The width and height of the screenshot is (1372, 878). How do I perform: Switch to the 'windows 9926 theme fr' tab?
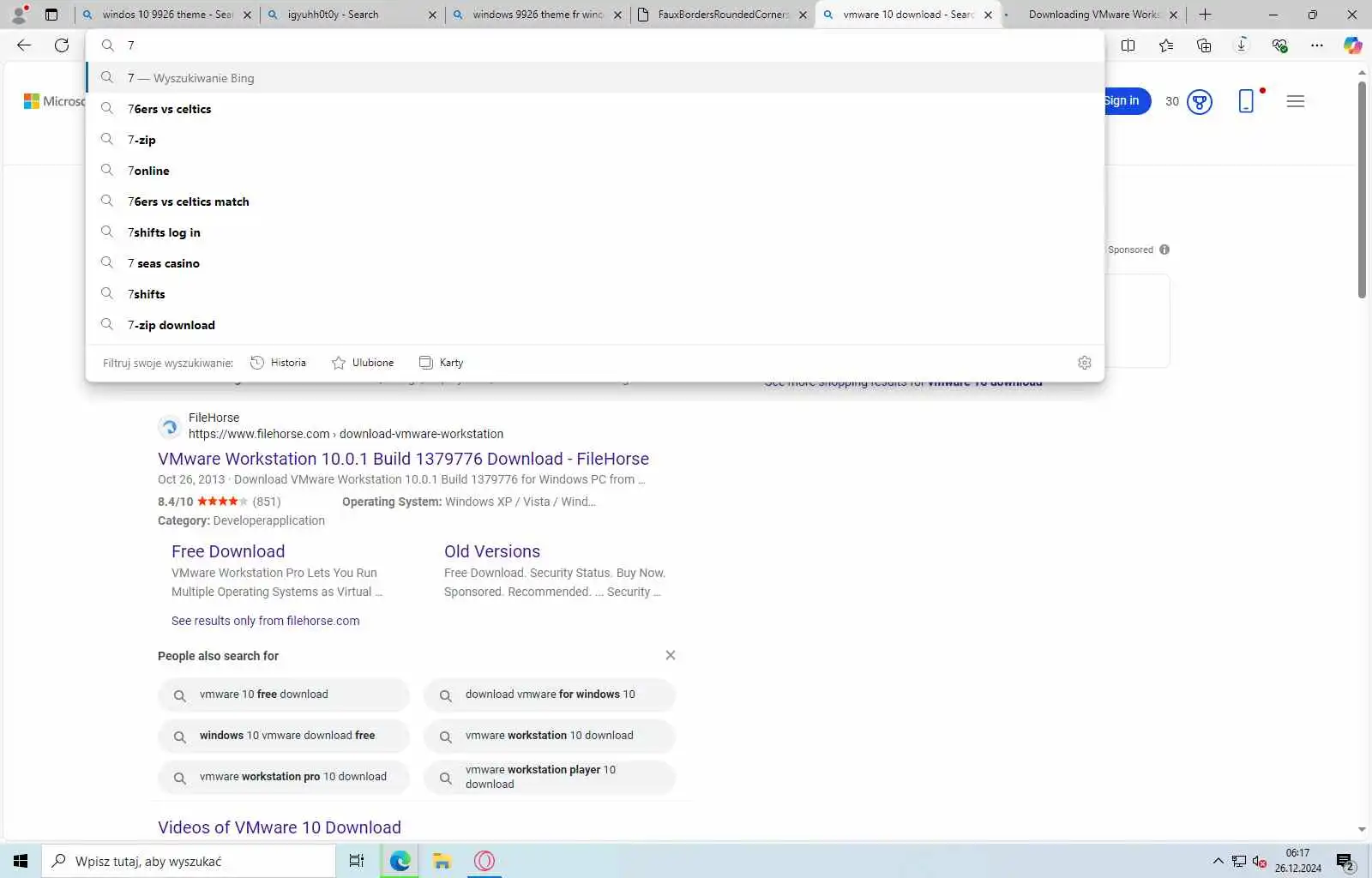pyautogui.click(x=539, y=15)
